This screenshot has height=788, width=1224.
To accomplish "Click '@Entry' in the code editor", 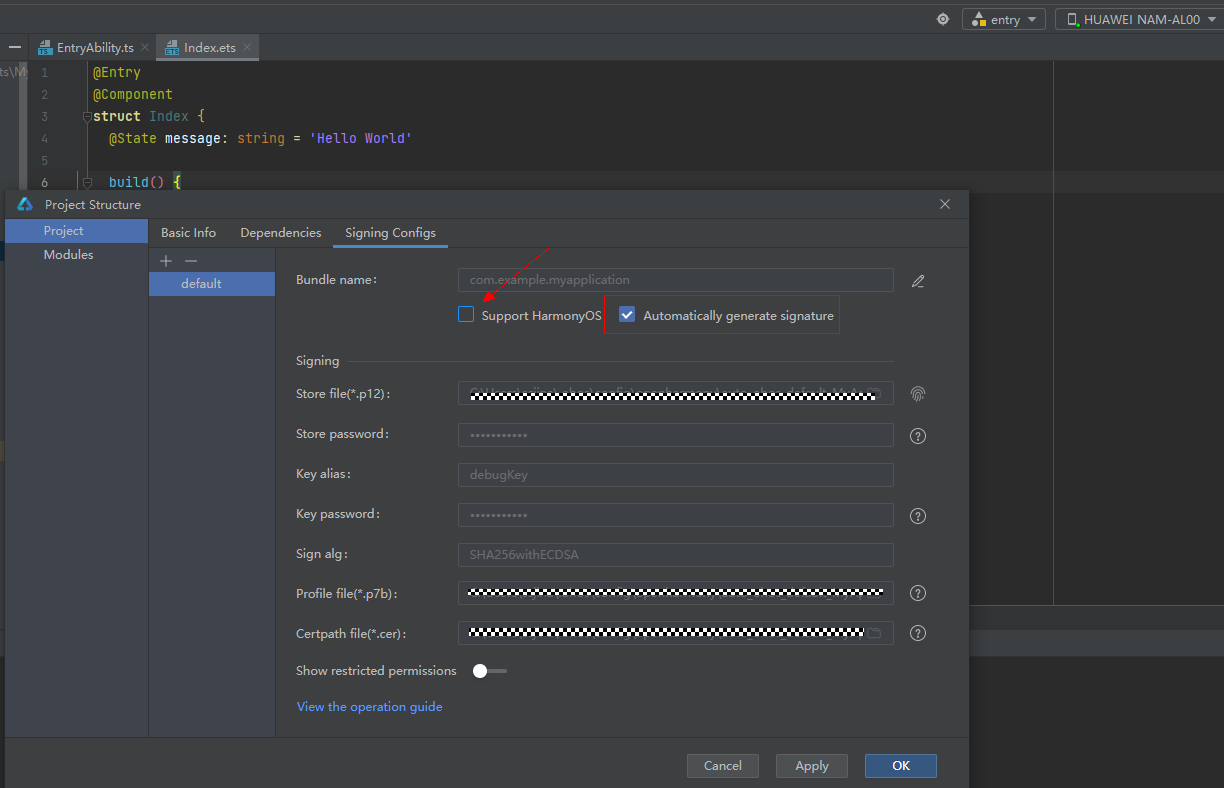I will pos(117,73).
